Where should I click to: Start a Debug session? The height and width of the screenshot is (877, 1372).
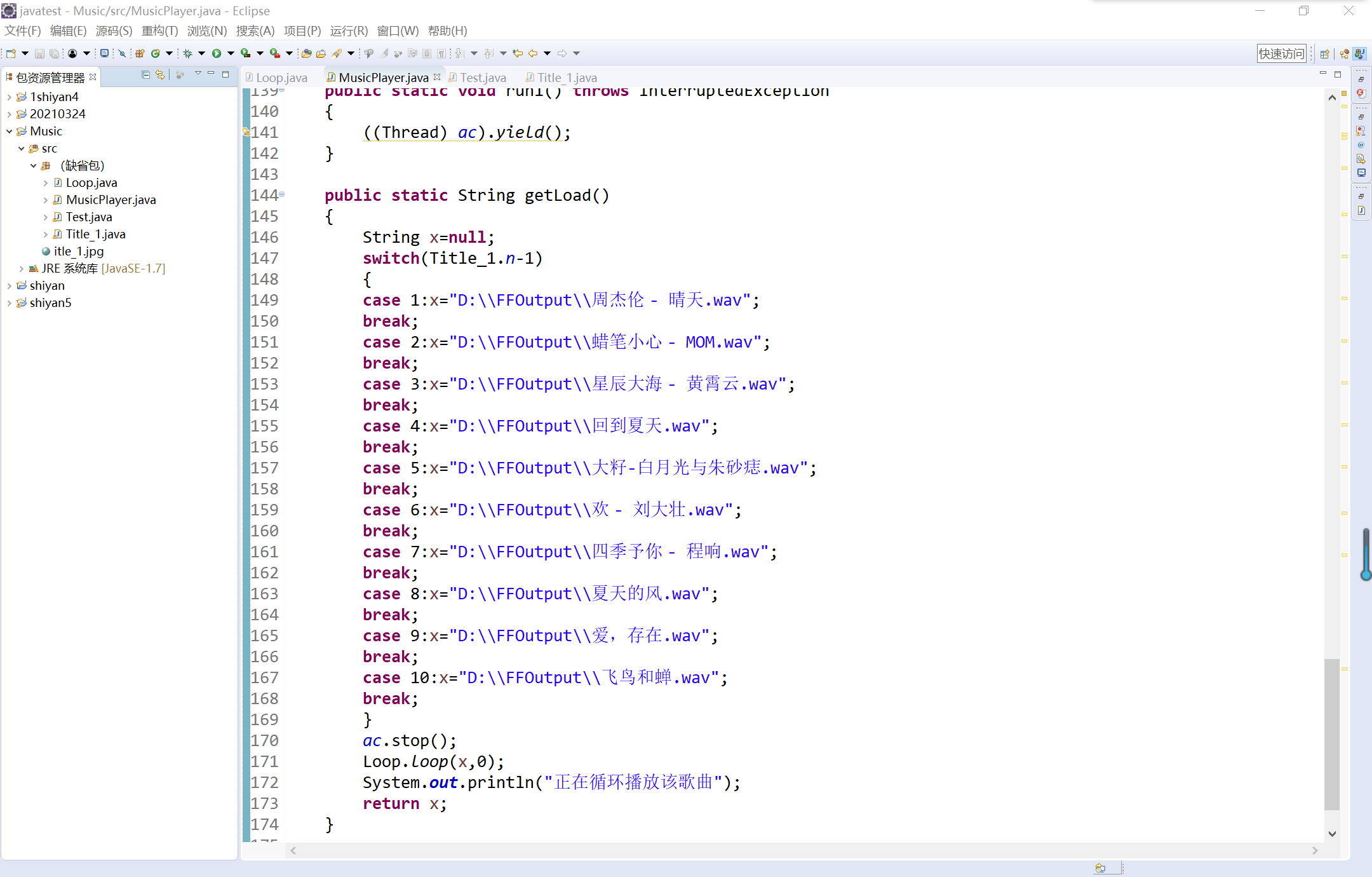(188, 54)
